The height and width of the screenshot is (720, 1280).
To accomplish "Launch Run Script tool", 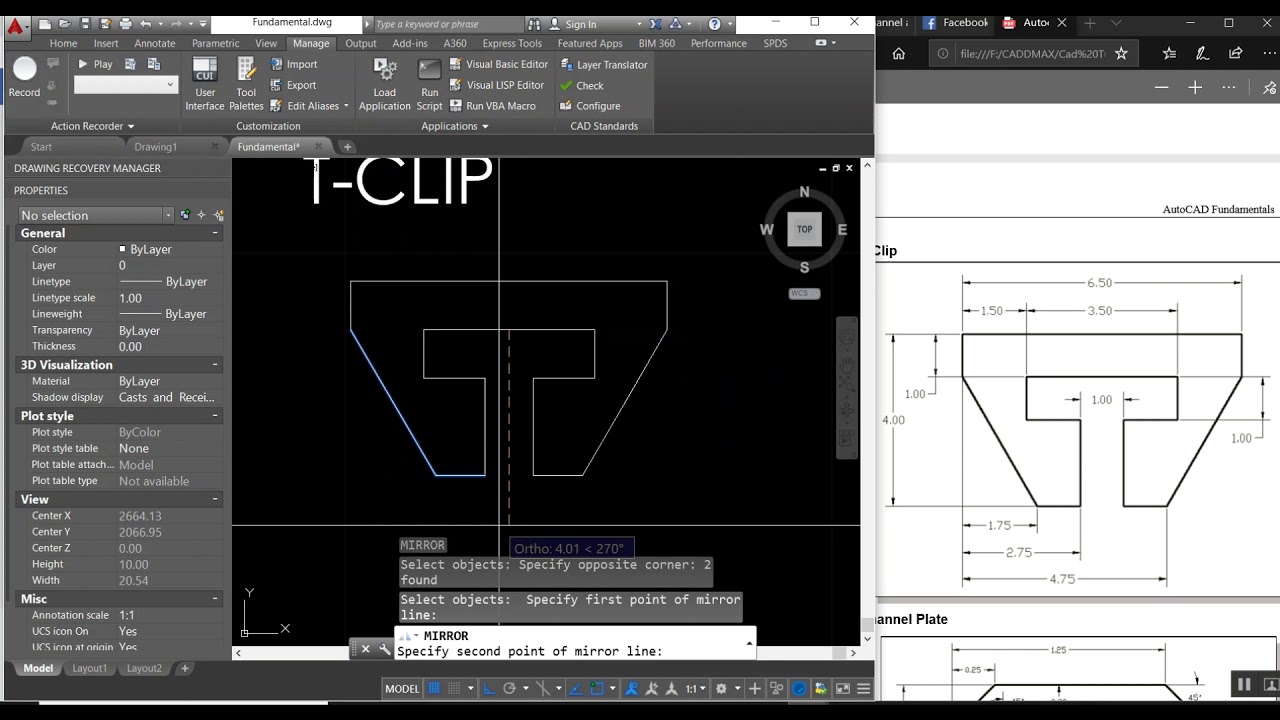I will click(x=429, y=84).
